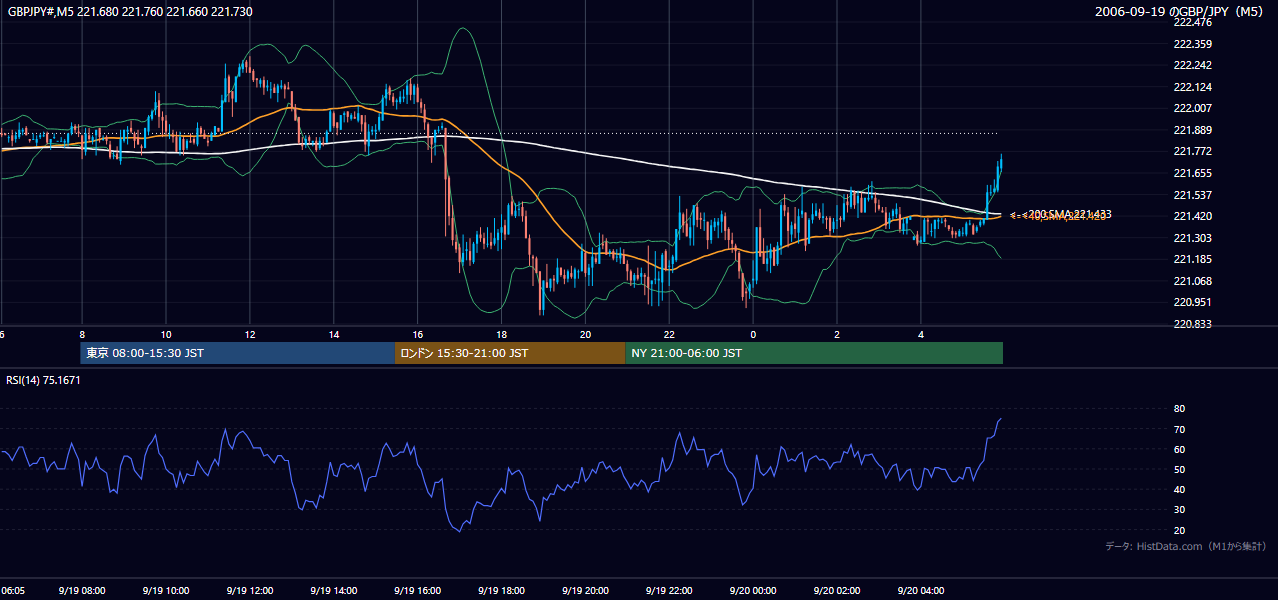Click the chart title '2006-09-19 のGBP/JPY (M5)'
The height and width of the screenshot is (600, 1278).
tap(1180, 11)
